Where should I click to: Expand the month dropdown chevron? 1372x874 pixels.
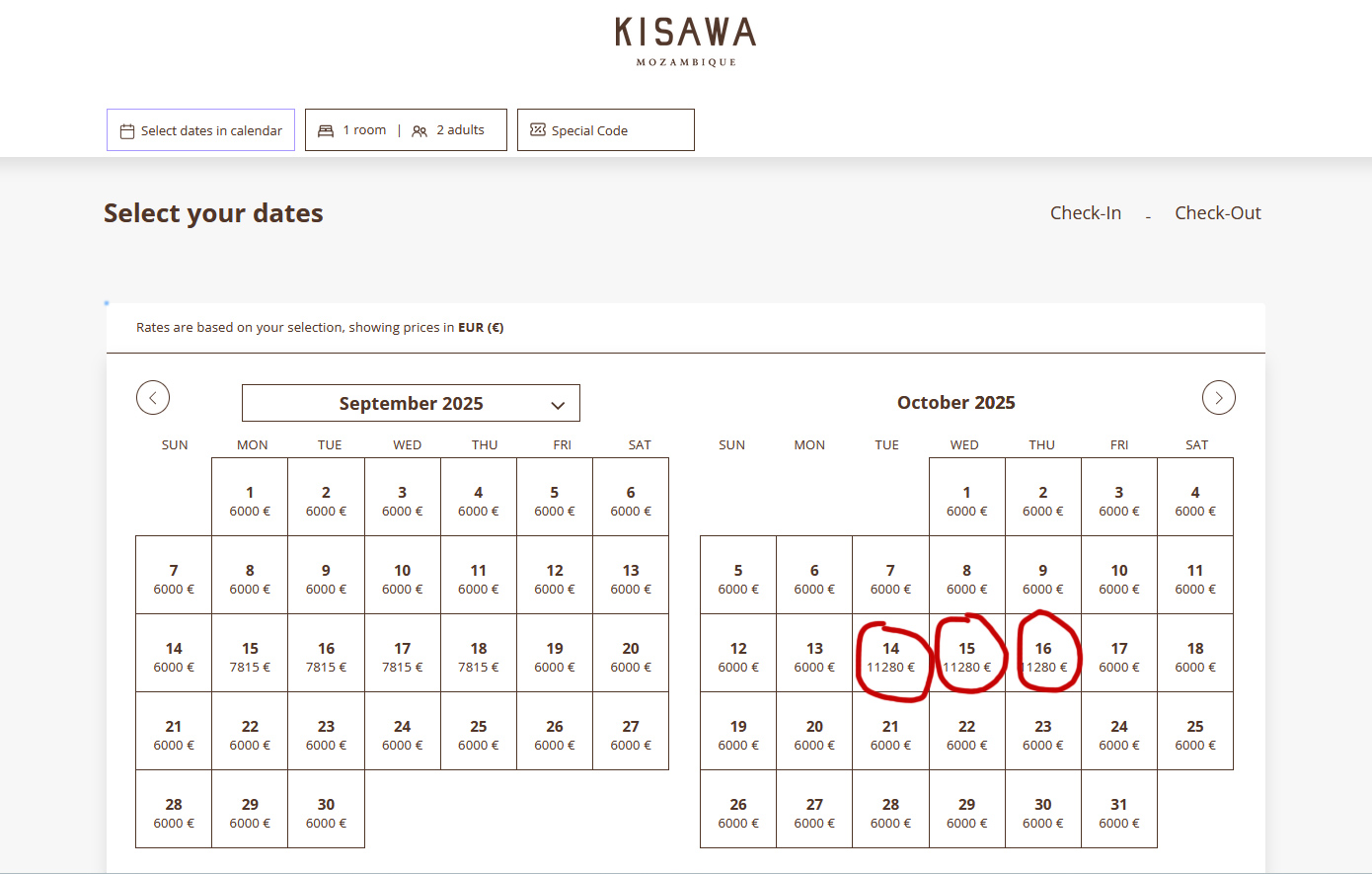558,405
